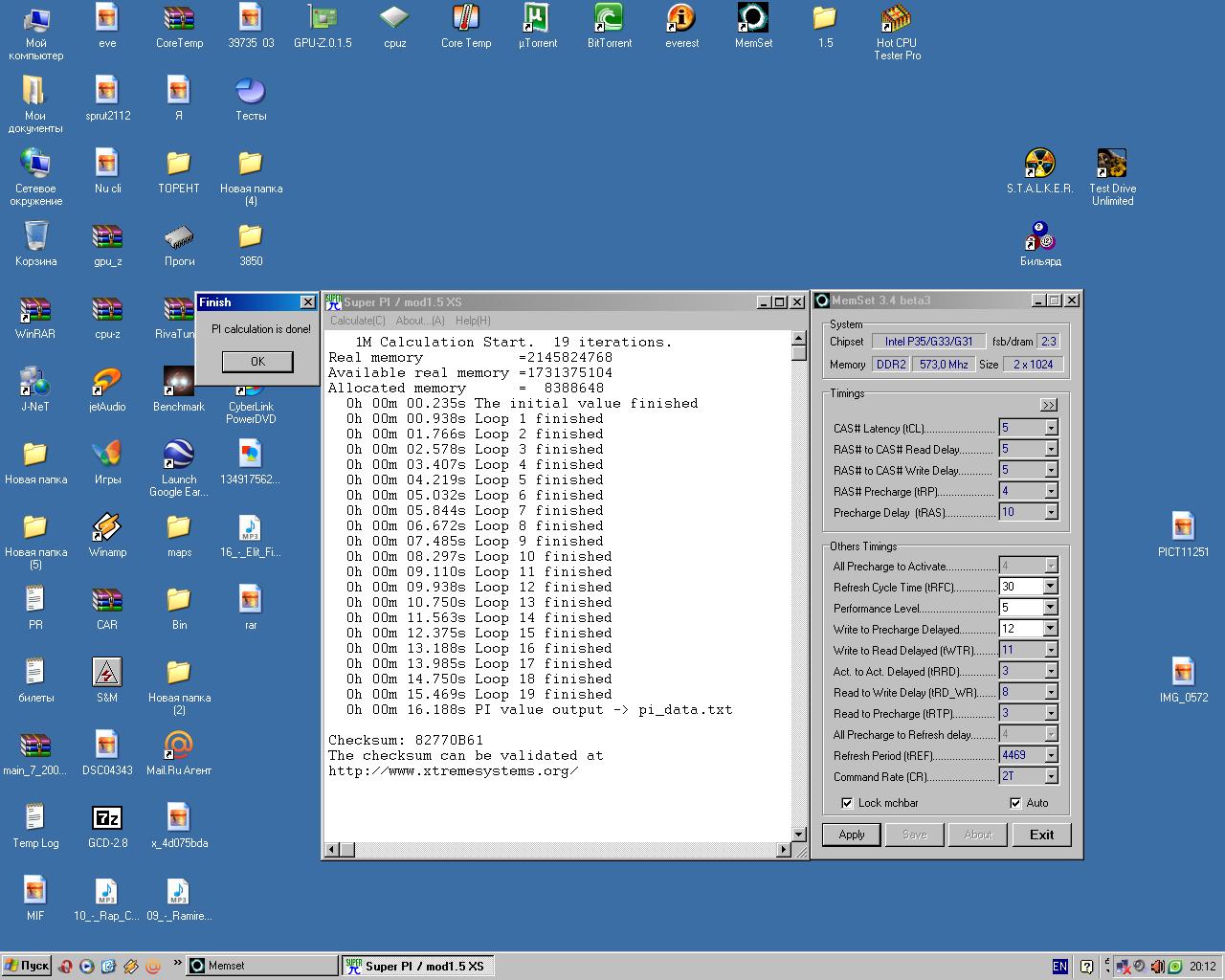Switch to Super PI taskbar button
Viewport: 1225px width, 980px height.
[418, 966]
